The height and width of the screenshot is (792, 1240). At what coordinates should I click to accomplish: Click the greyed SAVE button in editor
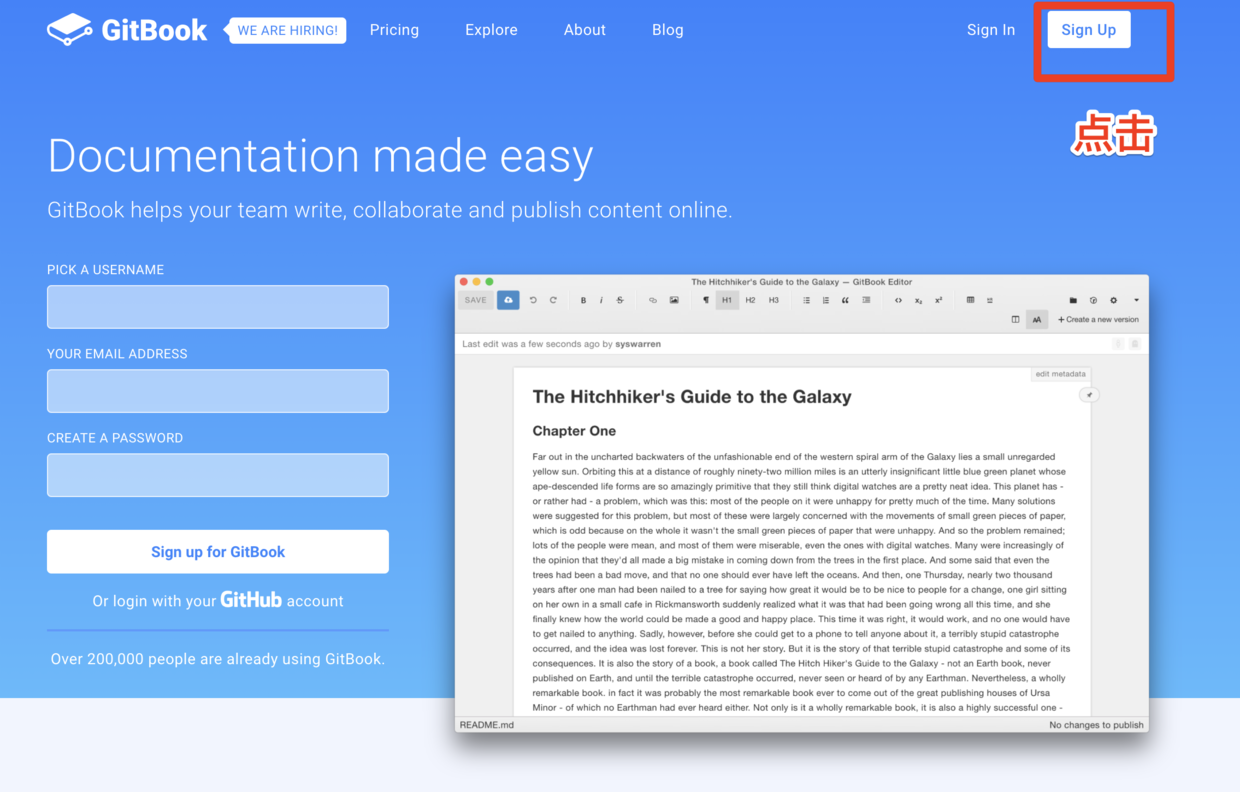click(476, 300)
